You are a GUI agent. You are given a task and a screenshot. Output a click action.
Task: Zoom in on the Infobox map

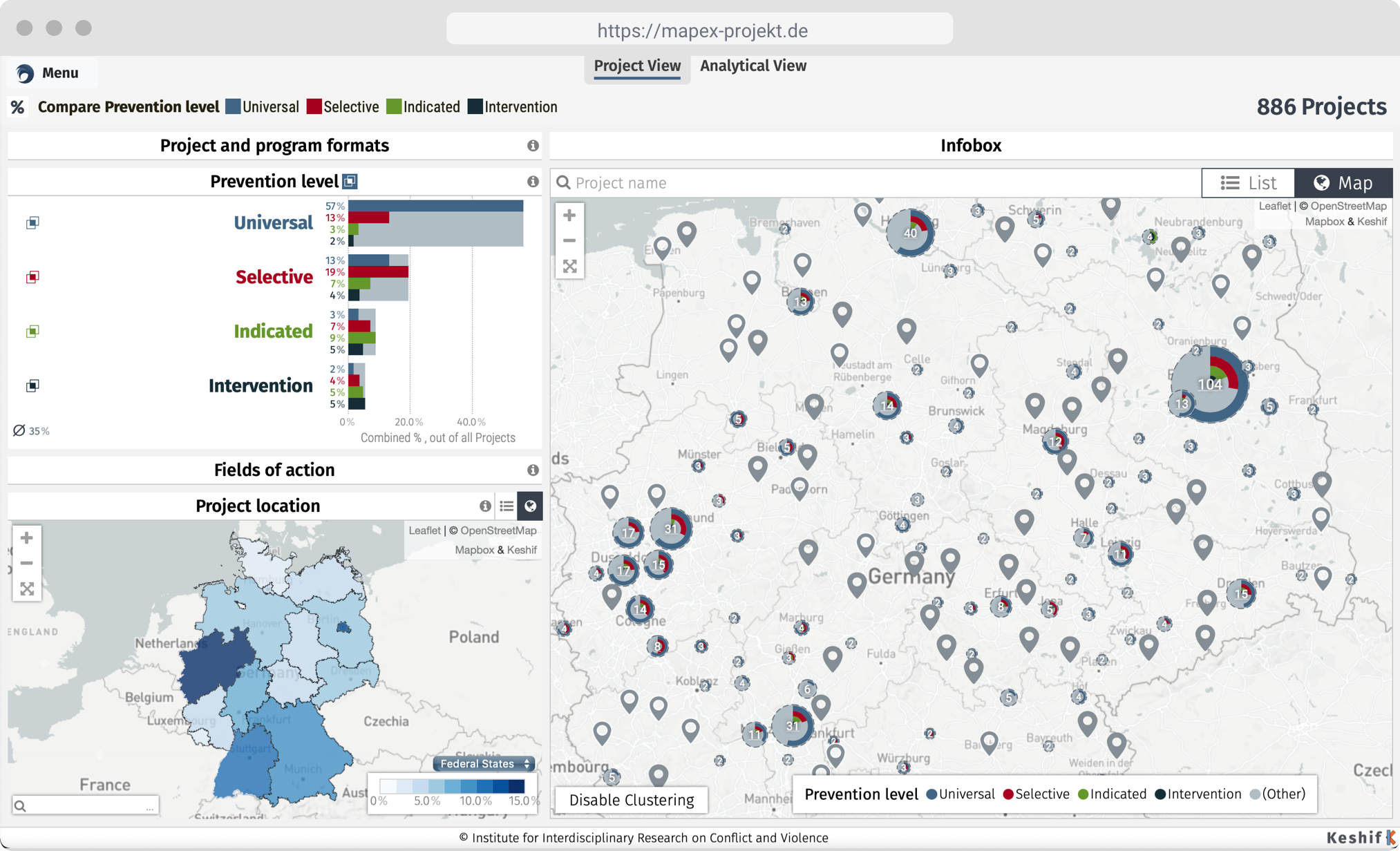point(569,216)
